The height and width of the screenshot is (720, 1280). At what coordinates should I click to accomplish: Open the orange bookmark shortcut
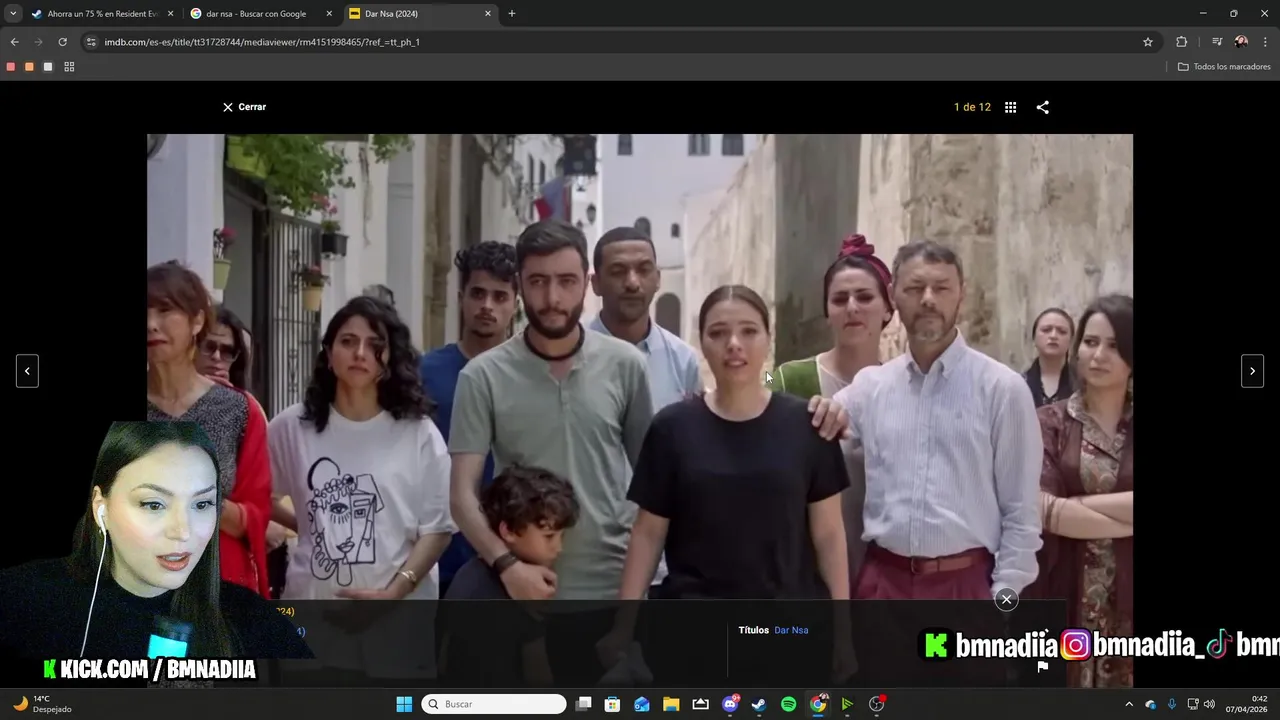pyautogui.click(x=29, y=67)
